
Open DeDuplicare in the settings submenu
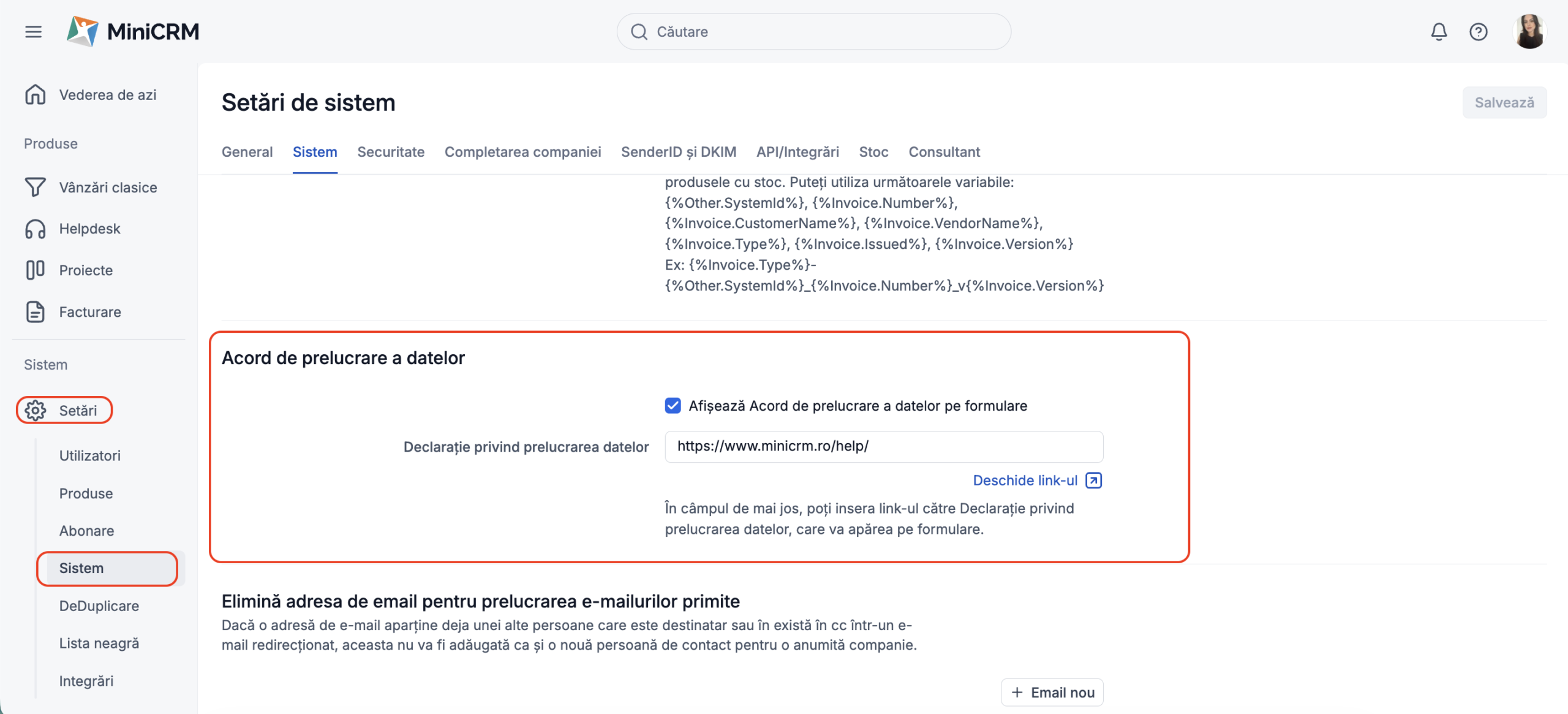point(99,606)
